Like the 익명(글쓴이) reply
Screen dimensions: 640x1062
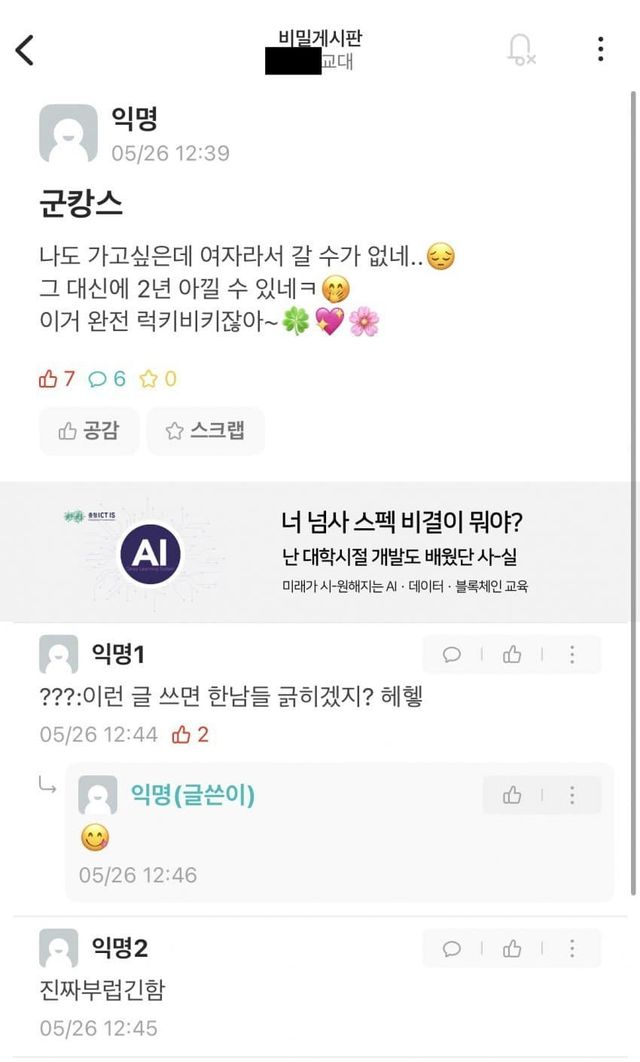pos(512,795)
